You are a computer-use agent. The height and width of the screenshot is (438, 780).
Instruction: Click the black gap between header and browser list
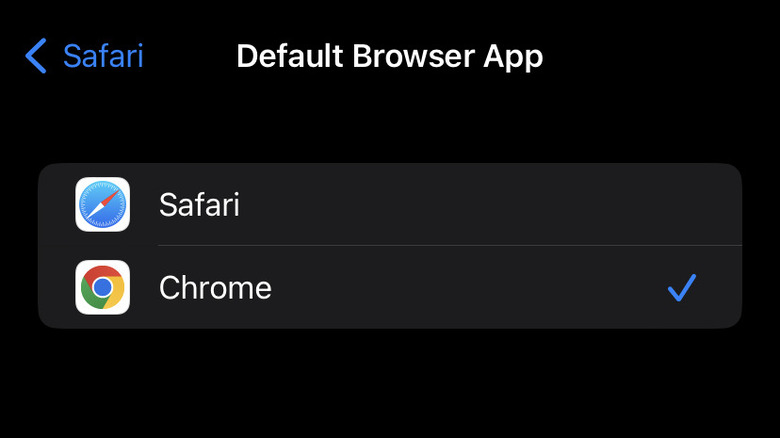tap(390, 125)
